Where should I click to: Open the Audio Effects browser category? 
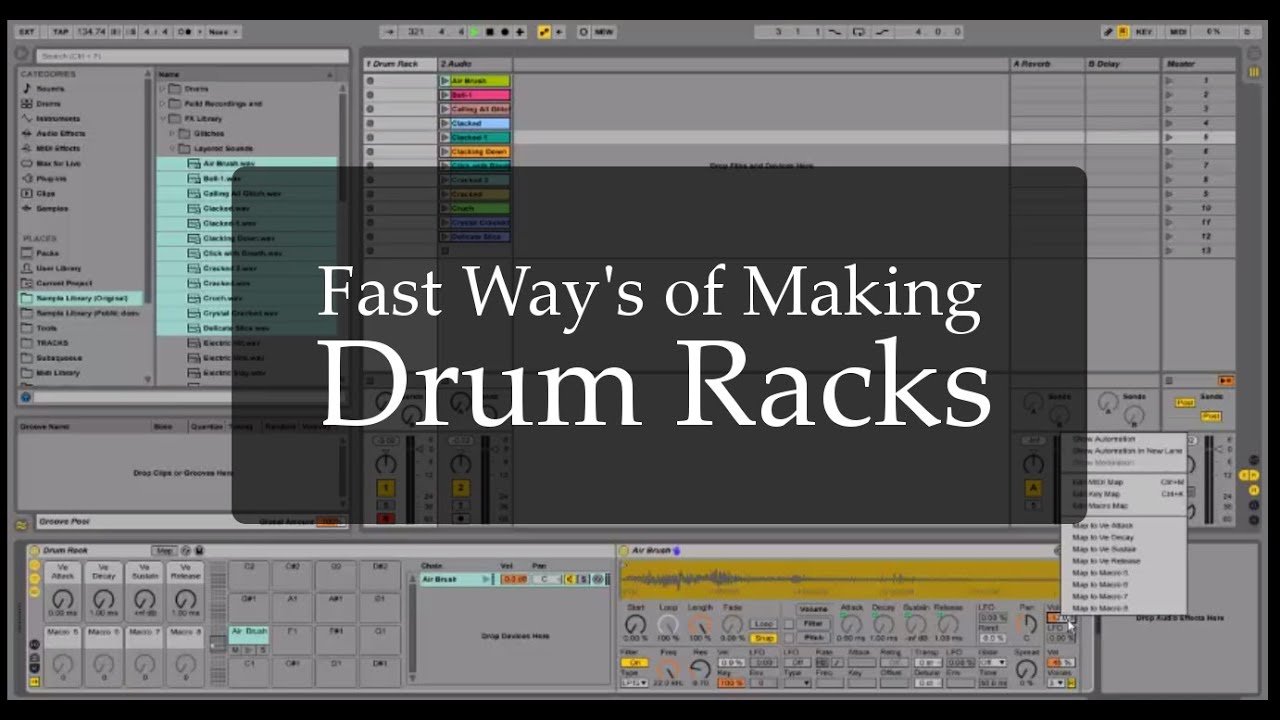click(x=60, y=133)
